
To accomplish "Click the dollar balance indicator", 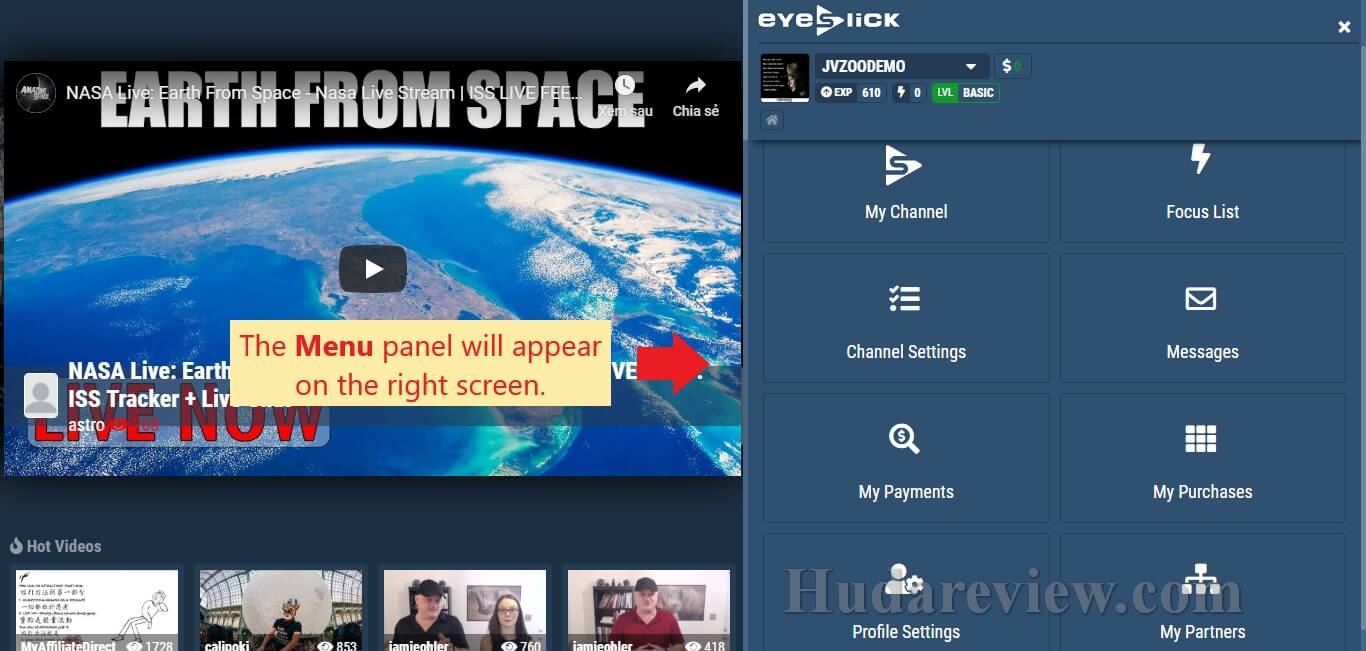I will coord(1012,66).
